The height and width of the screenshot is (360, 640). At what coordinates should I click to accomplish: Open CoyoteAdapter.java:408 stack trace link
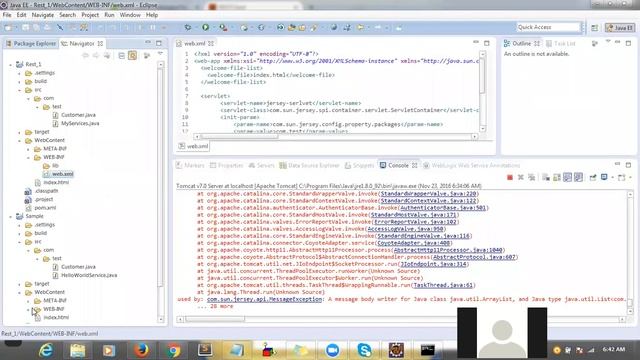tap(413, 243)
